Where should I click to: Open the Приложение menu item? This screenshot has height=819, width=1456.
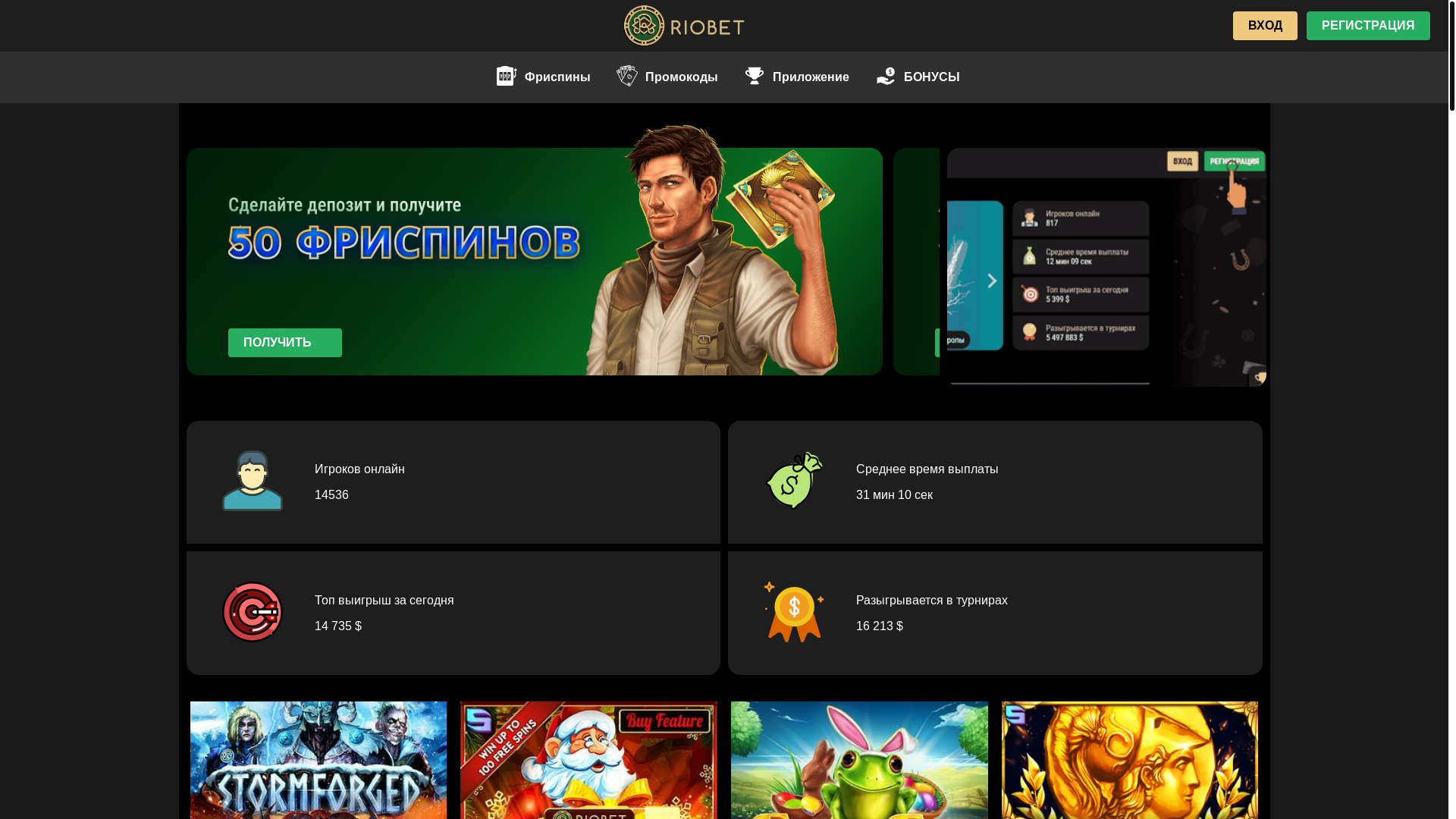click(x=797, y=77)
